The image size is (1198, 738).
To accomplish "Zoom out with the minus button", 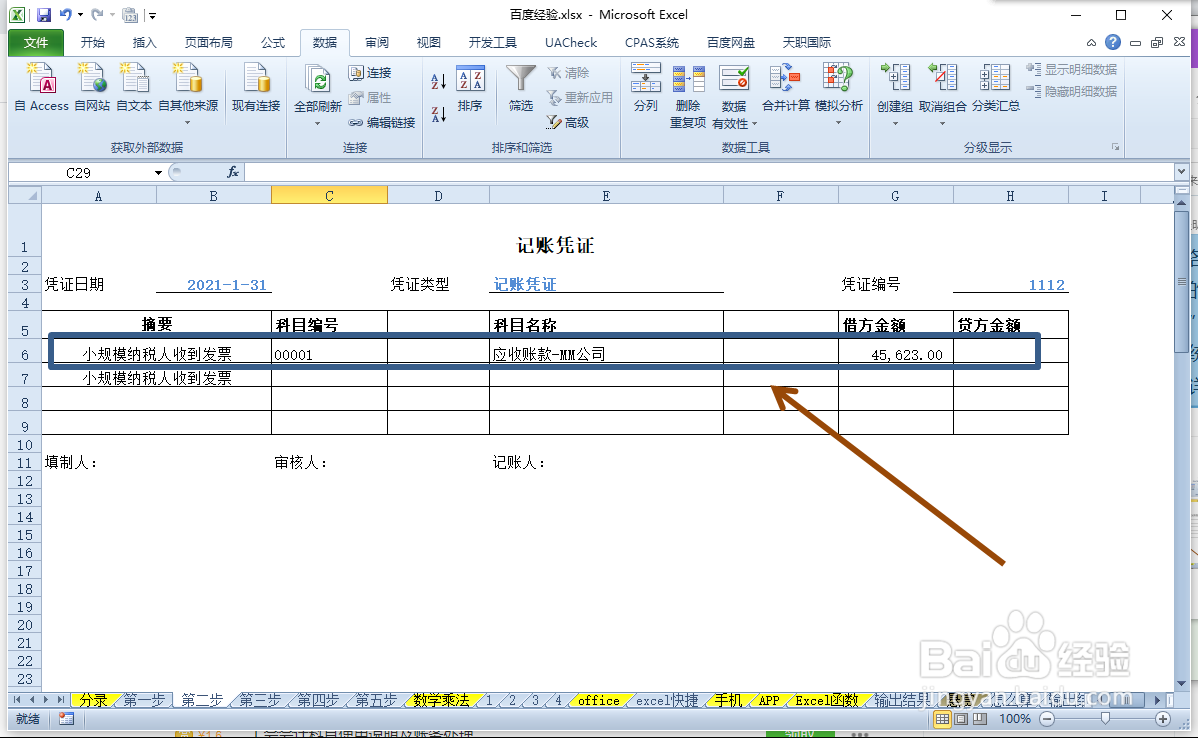I will click(x=1047, y=719).
